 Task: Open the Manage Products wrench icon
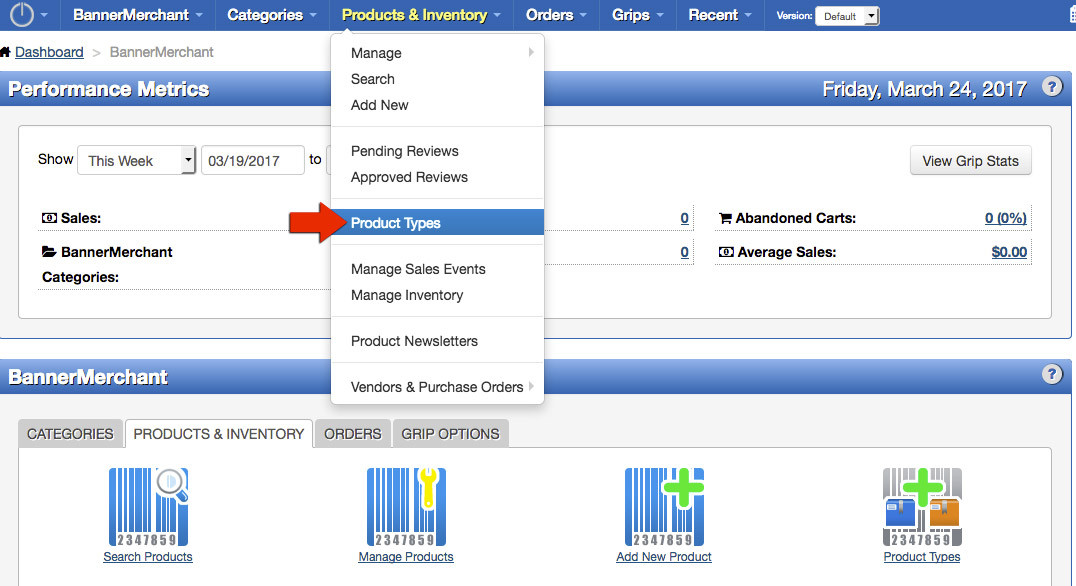point(406,506)
